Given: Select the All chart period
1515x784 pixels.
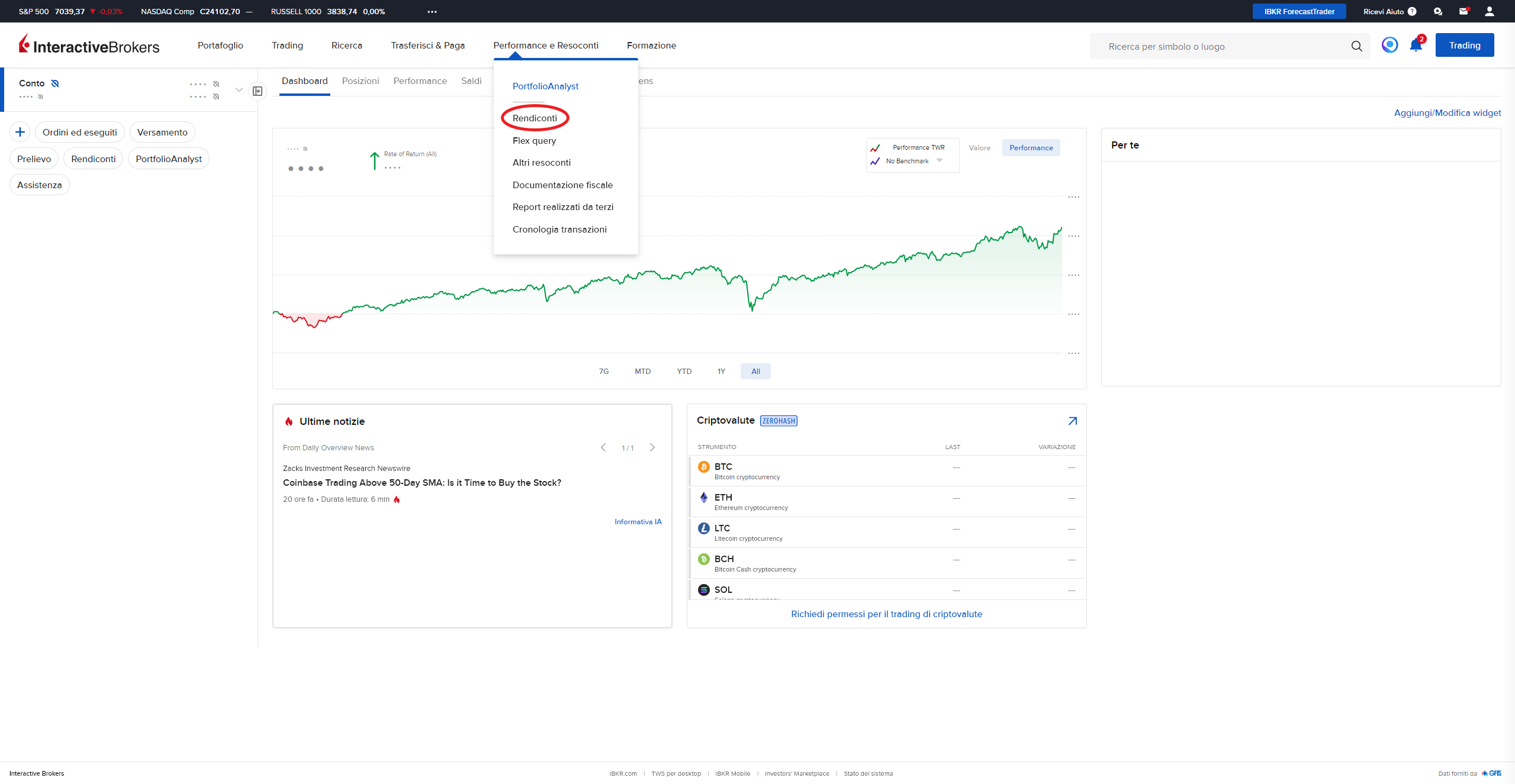Looking at the screenshot, I should click(x=755, y=372).
